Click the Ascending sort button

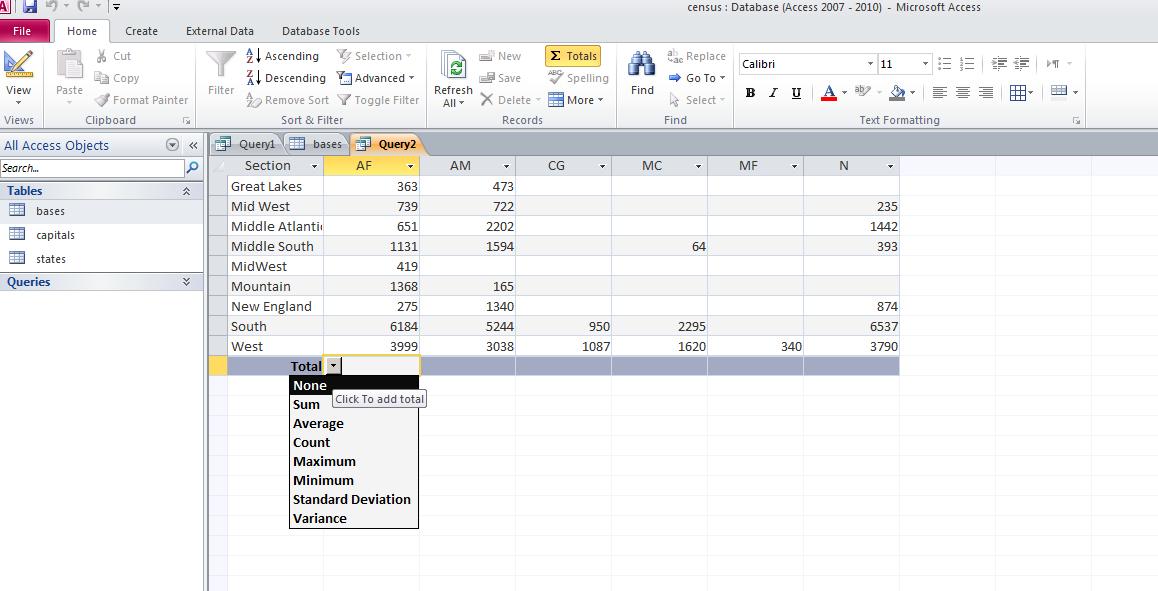pos(282,56)
